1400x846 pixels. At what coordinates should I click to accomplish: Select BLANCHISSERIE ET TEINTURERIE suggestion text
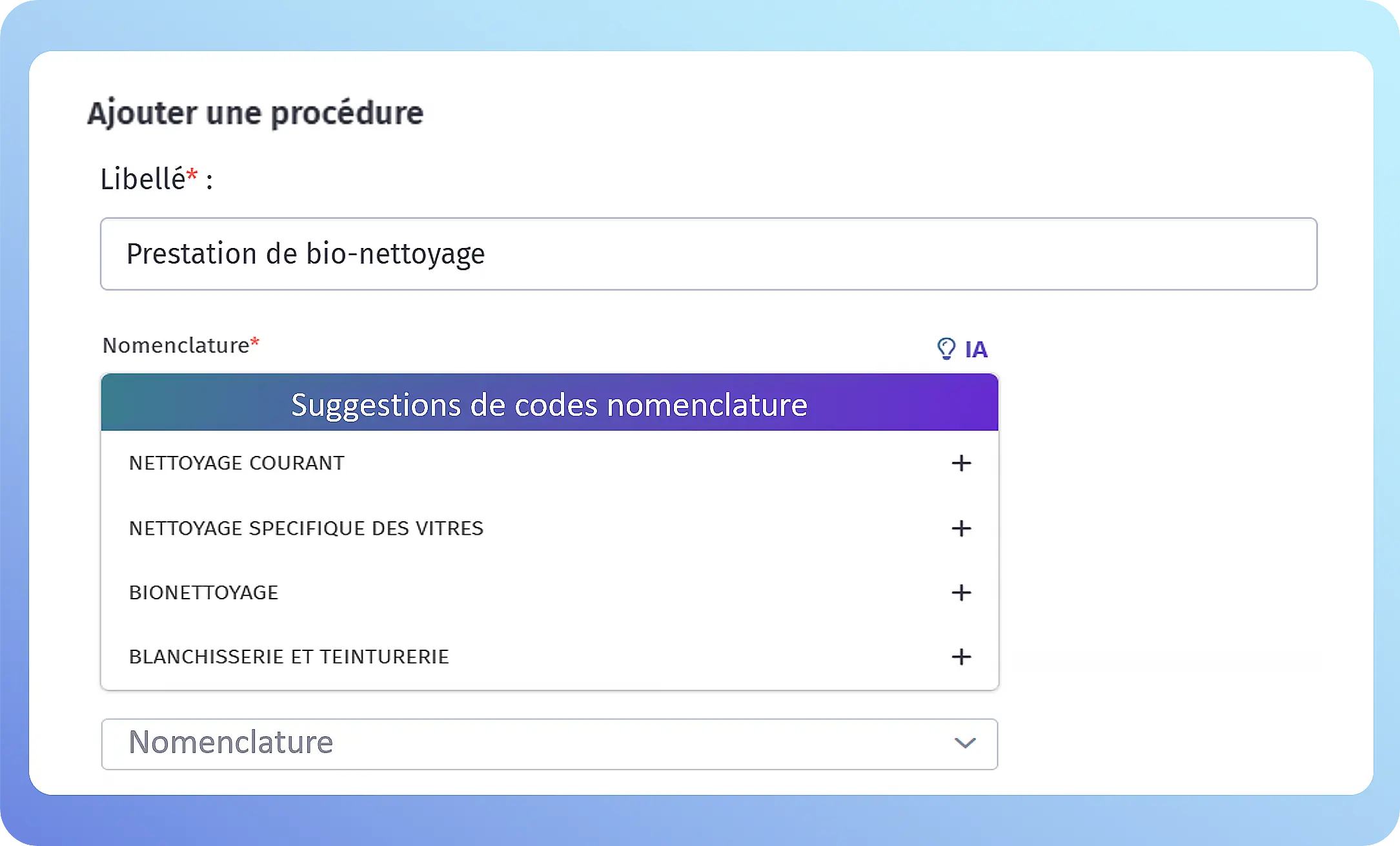(289, 657)
